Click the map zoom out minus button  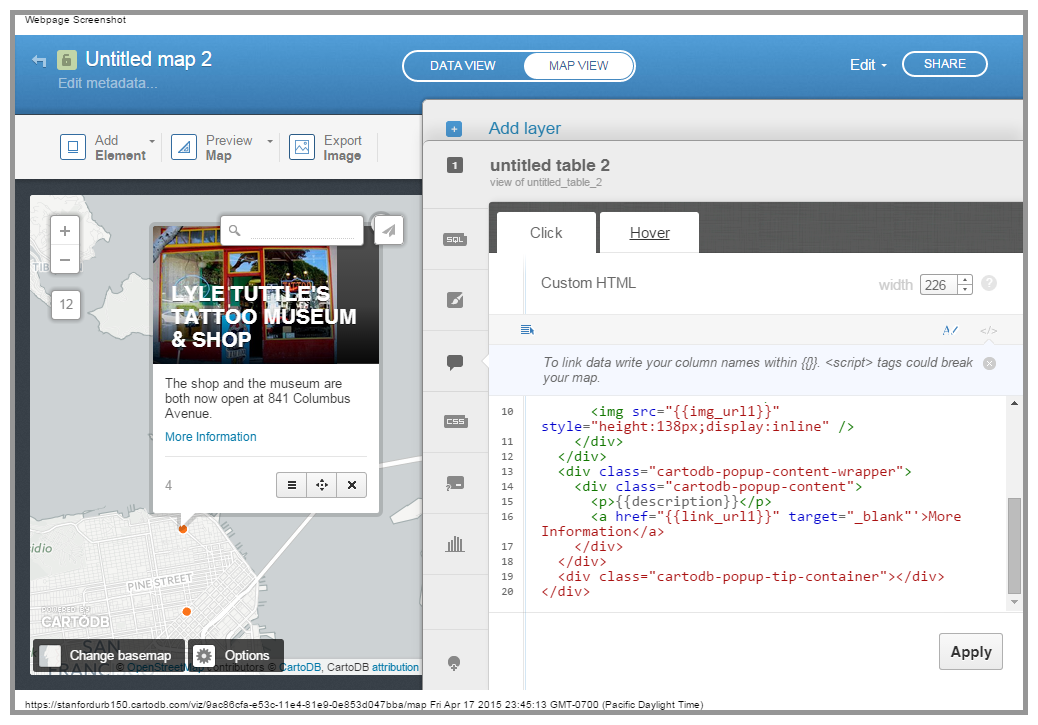pyautogui.click(x=65, y=260)
